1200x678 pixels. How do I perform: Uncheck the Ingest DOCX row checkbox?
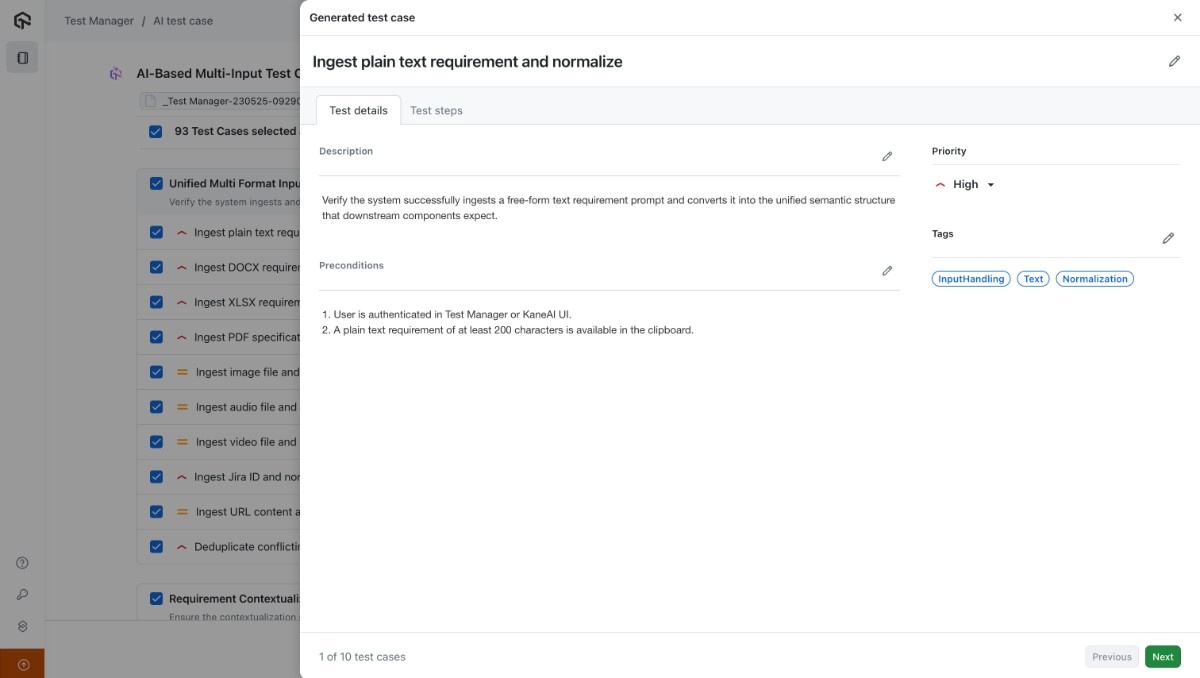click(156, 267)
